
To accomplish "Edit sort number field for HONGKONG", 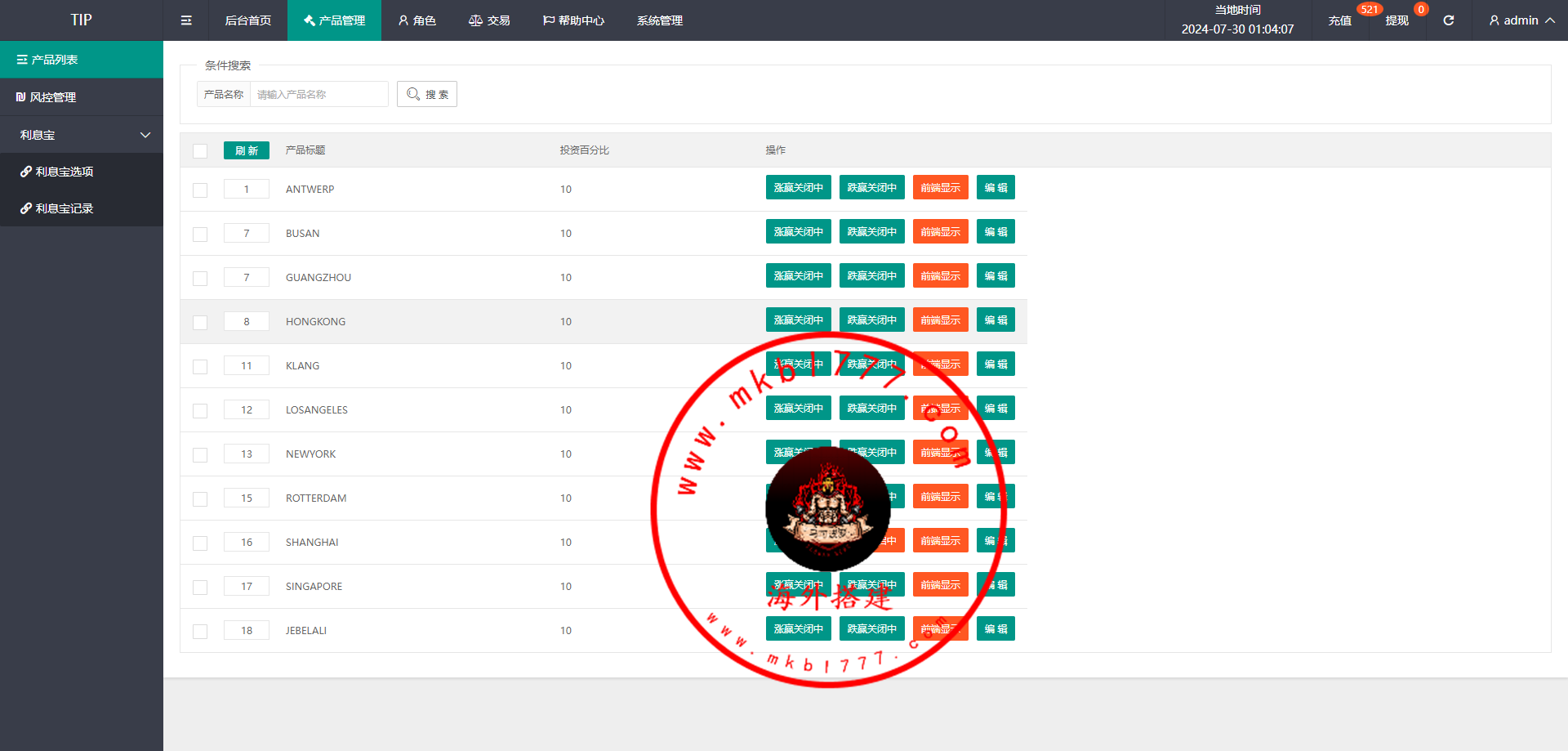I will [x=247, y=321].
